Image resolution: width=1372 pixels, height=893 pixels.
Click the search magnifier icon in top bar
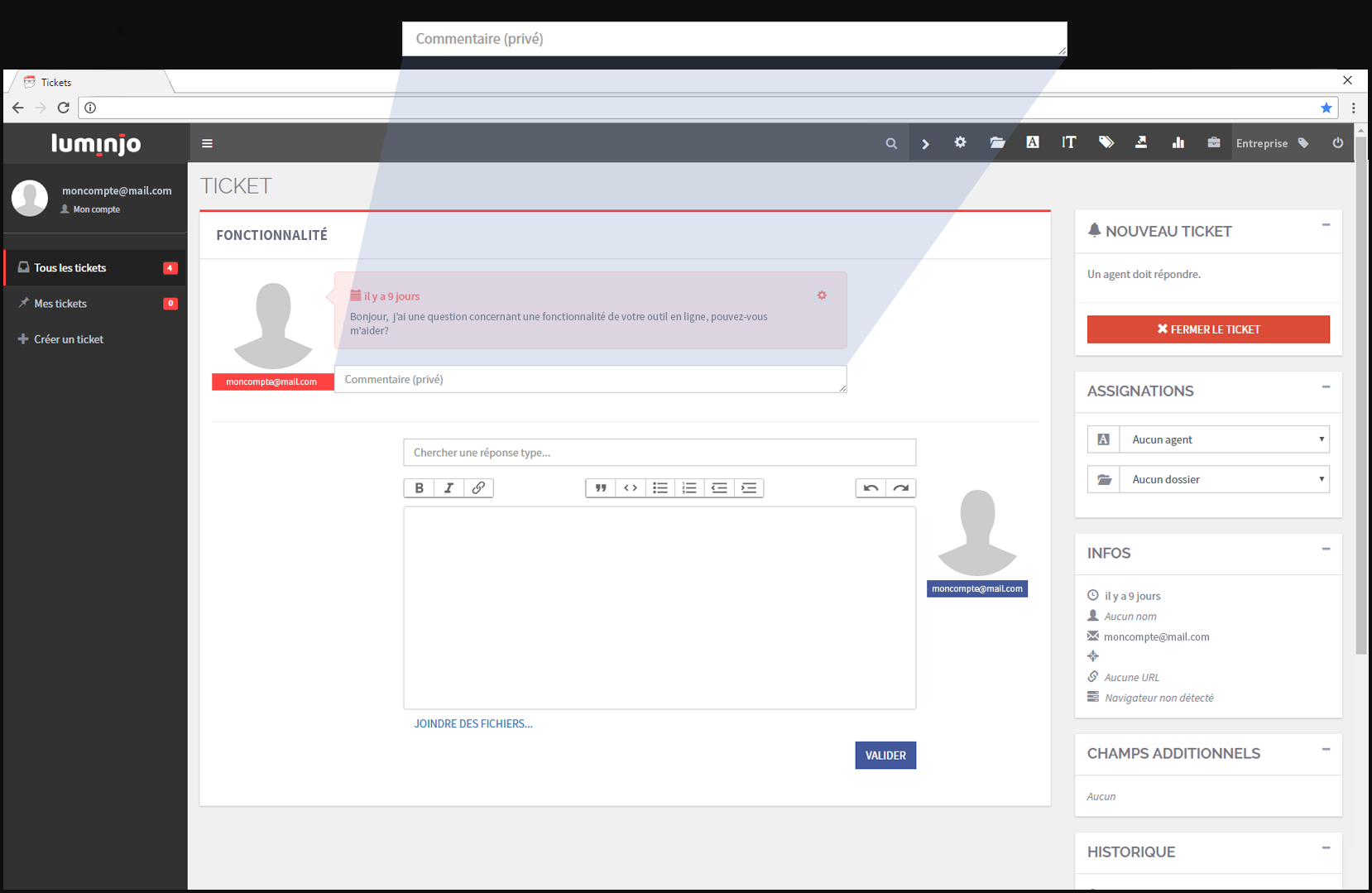coord(891,143)
